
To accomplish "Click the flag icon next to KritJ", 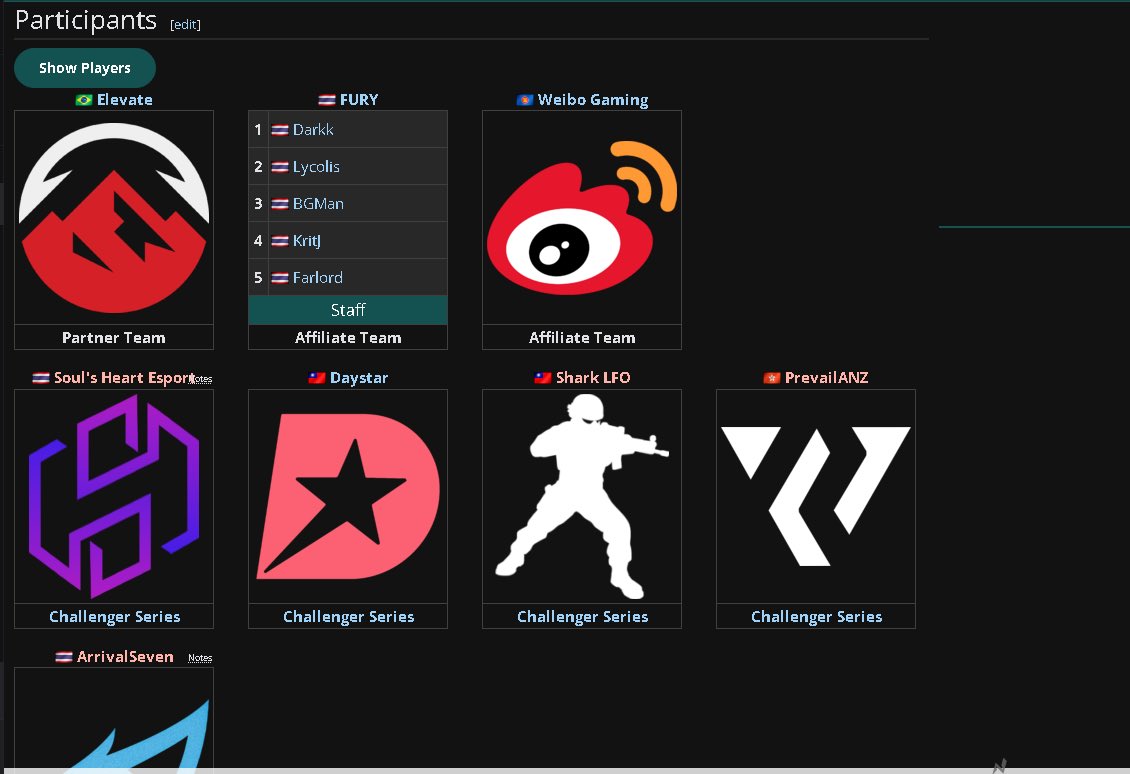I will [280, 241].
